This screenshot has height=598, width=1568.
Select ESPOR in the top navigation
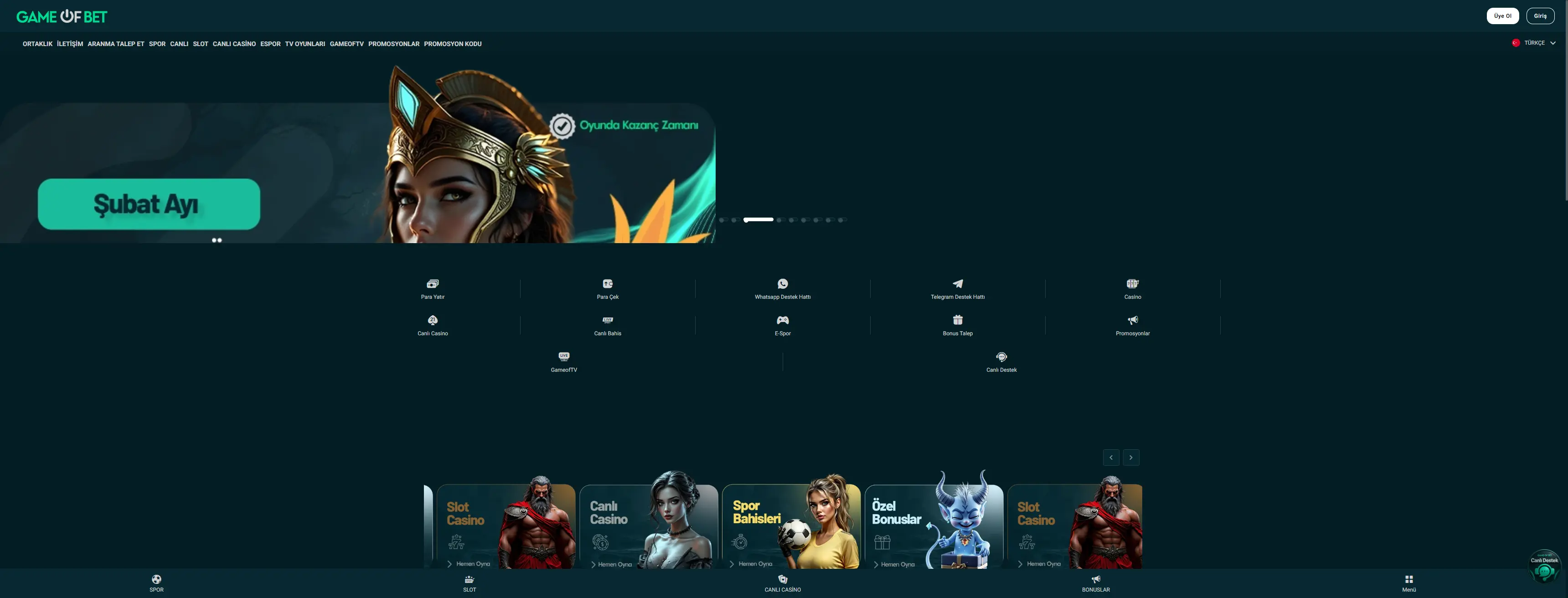pos(270,43)
